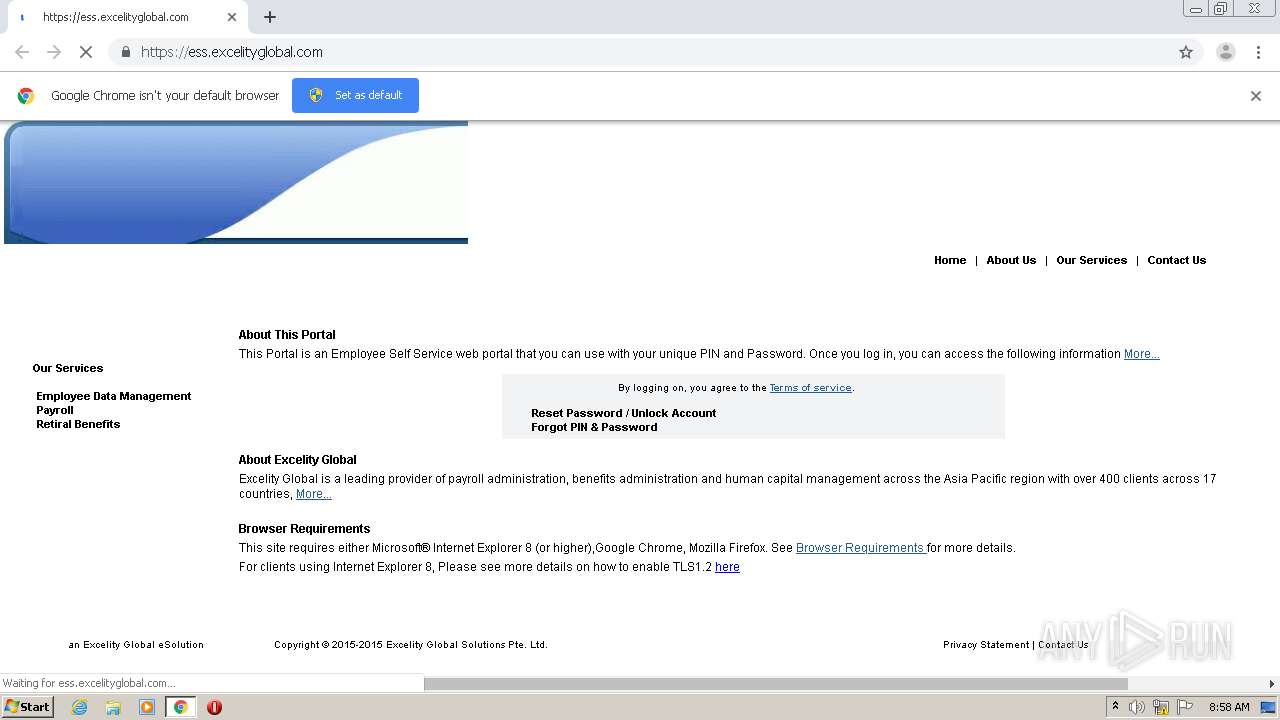Open the clock showing 8:58 AM
The height and width of the screenshot is (720, 1280).
coord(1229,707)
